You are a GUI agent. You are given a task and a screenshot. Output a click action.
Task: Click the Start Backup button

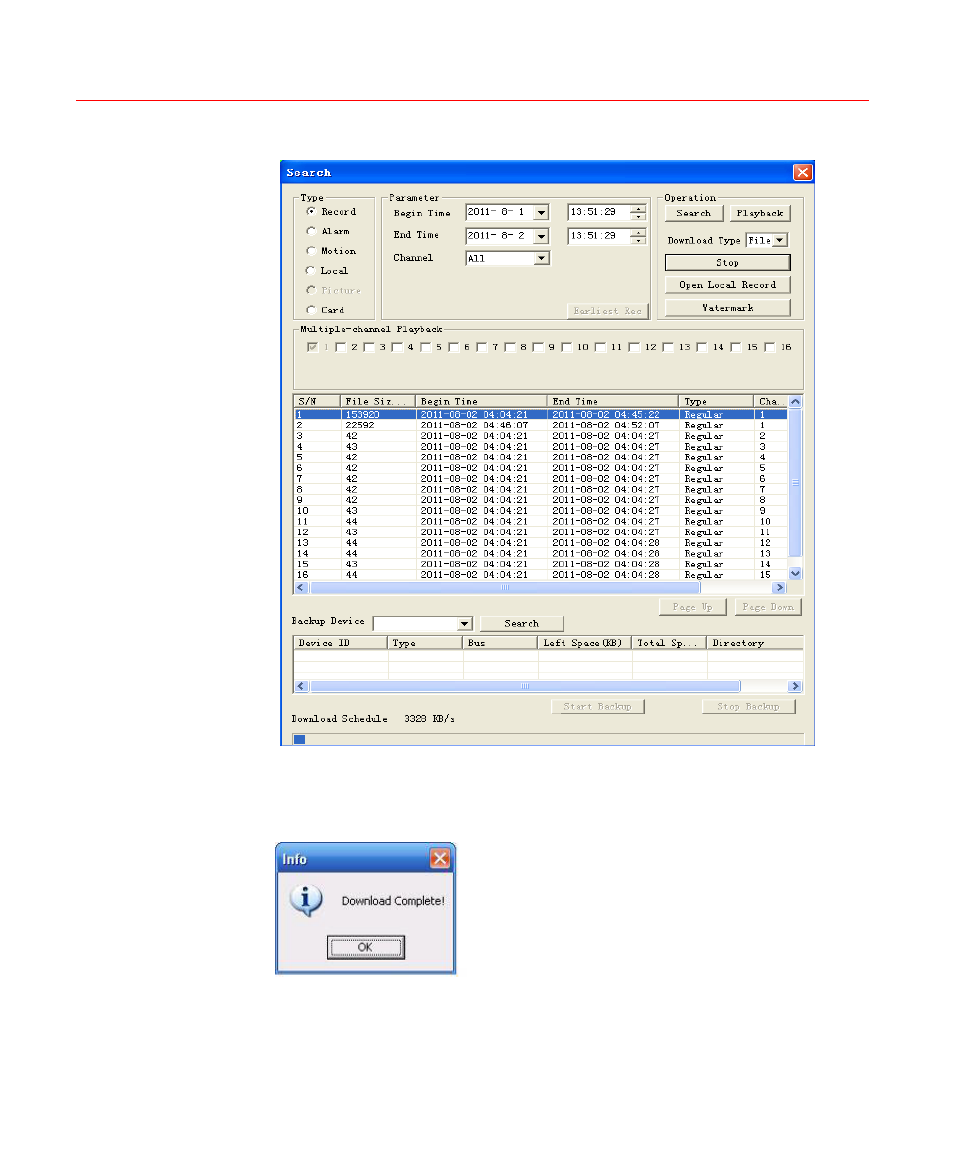pyautogui.click(x=598, y=707)
